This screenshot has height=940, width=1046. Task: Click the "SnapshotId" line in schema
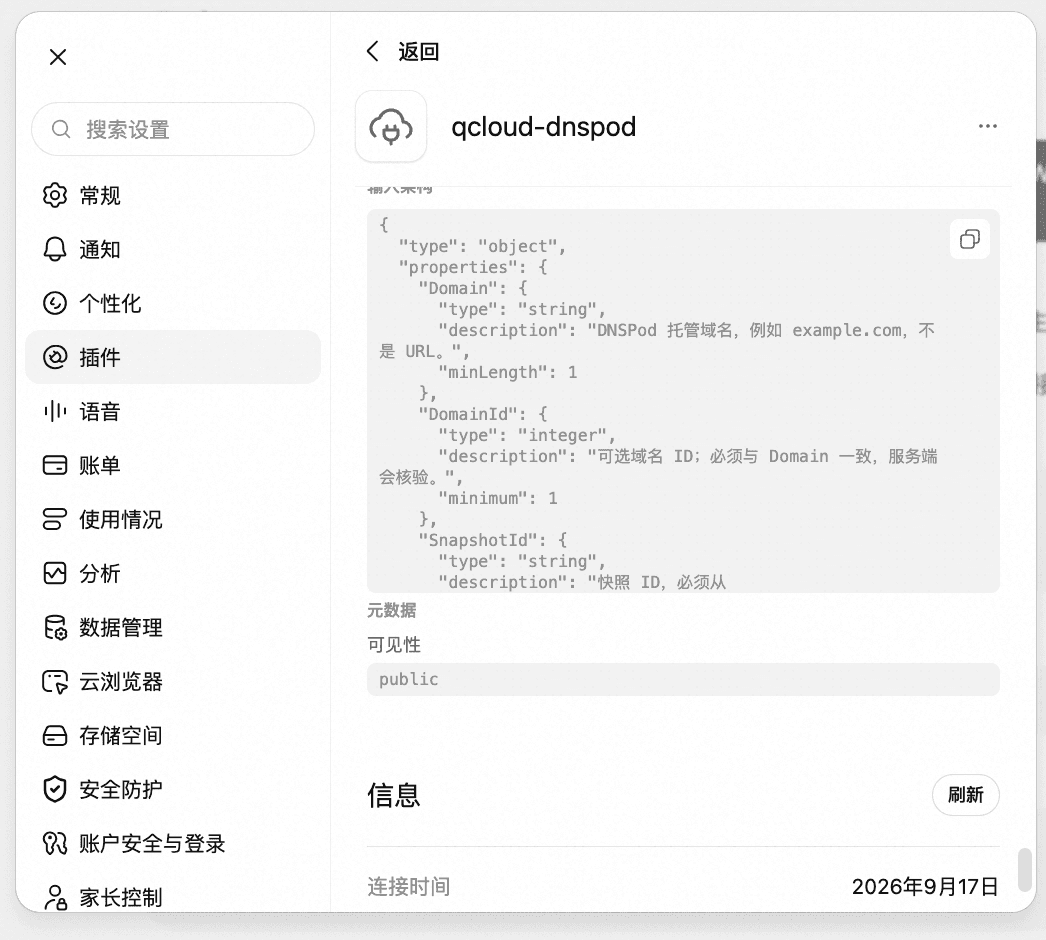493,540
